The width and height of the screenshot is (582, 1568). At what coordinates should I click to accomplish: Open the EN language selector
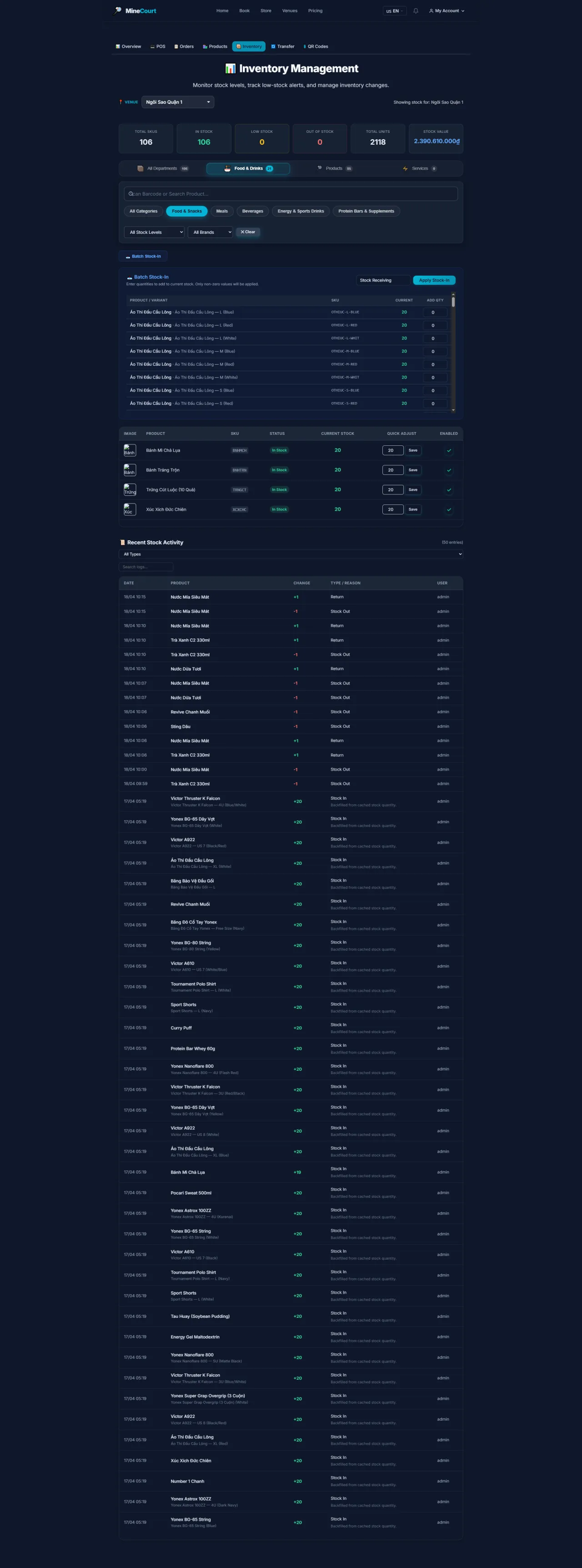(395, 11)
